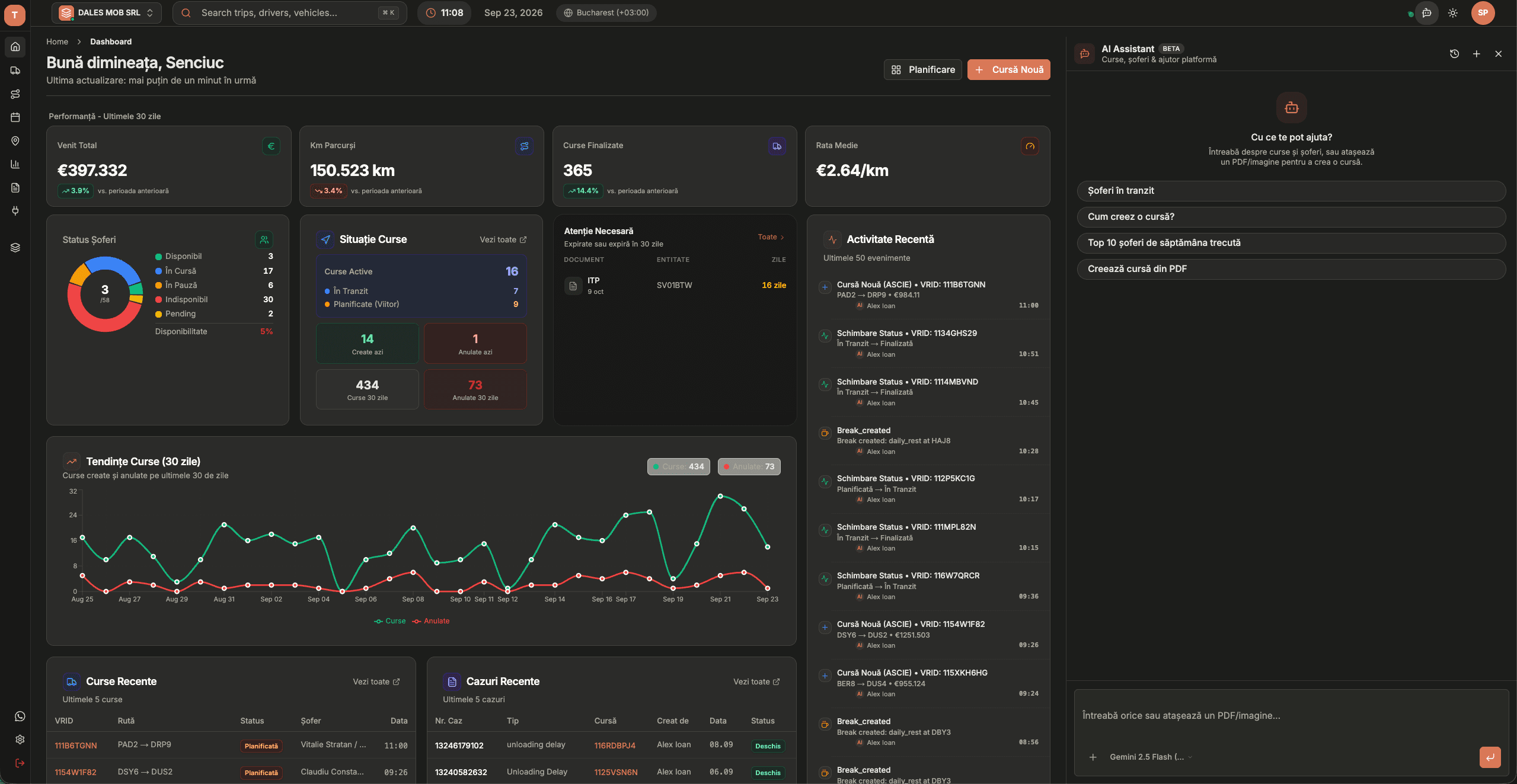Viewport: 1517px width, 784px height.
Task: Toggle the Curse: 434 series chip
Action: 678,467
